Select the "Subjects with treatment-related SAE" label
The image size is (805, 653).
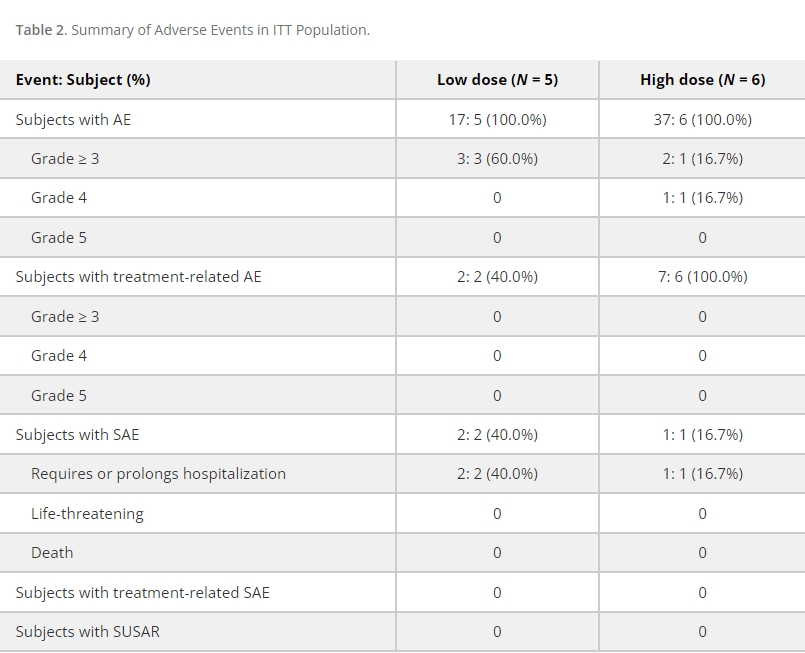pos(142,593)
